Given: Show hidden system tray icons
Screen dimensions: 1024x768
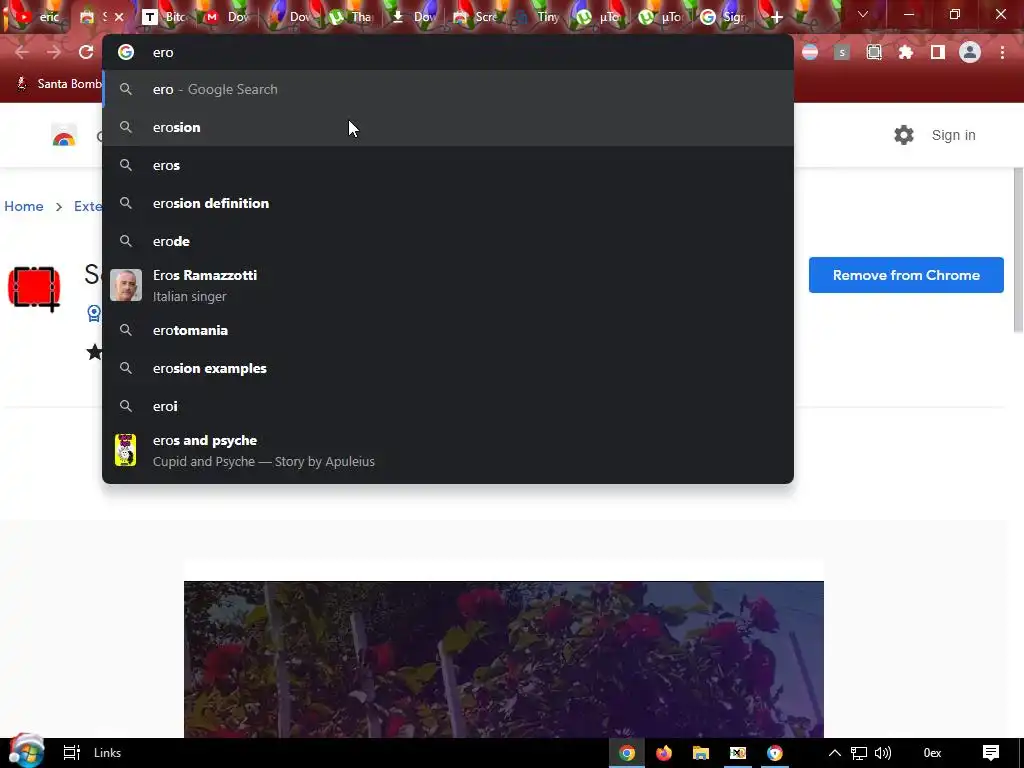Looking at the screenshot, I should point(834,753).
